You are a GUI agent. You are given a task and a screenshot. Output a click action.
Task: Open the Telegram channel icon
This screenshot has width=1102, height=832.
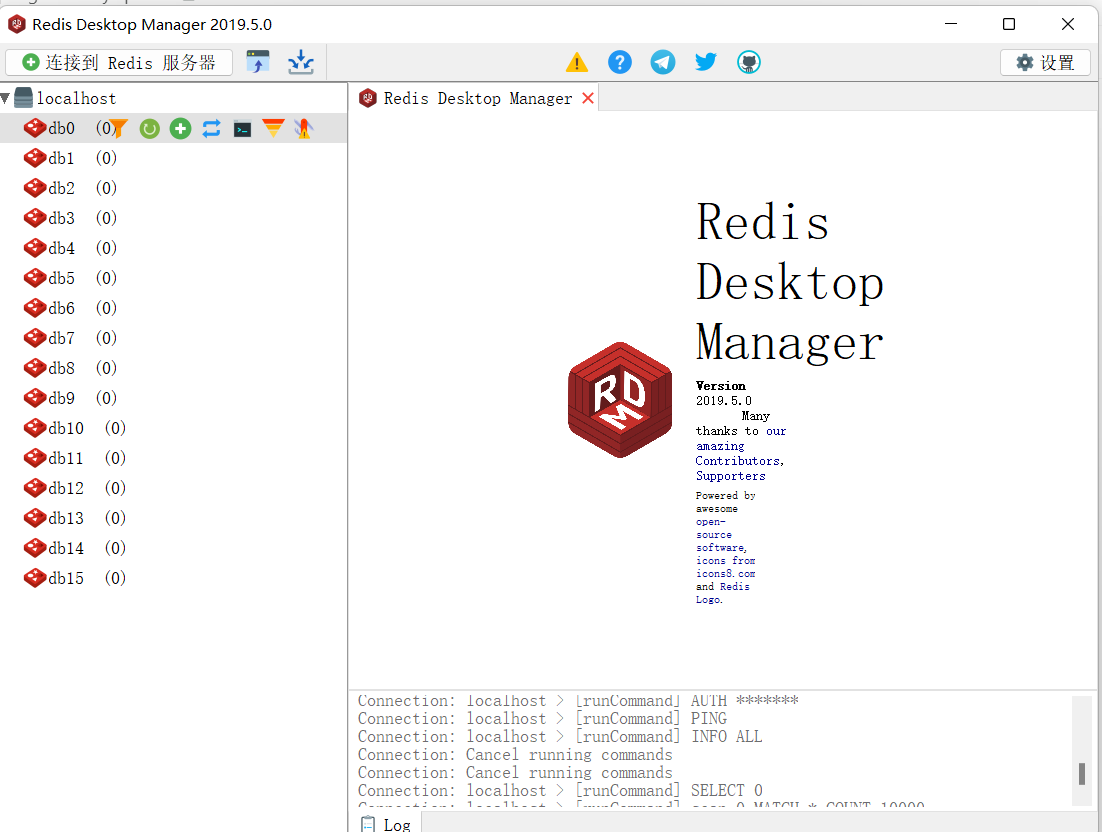(663, 63)
